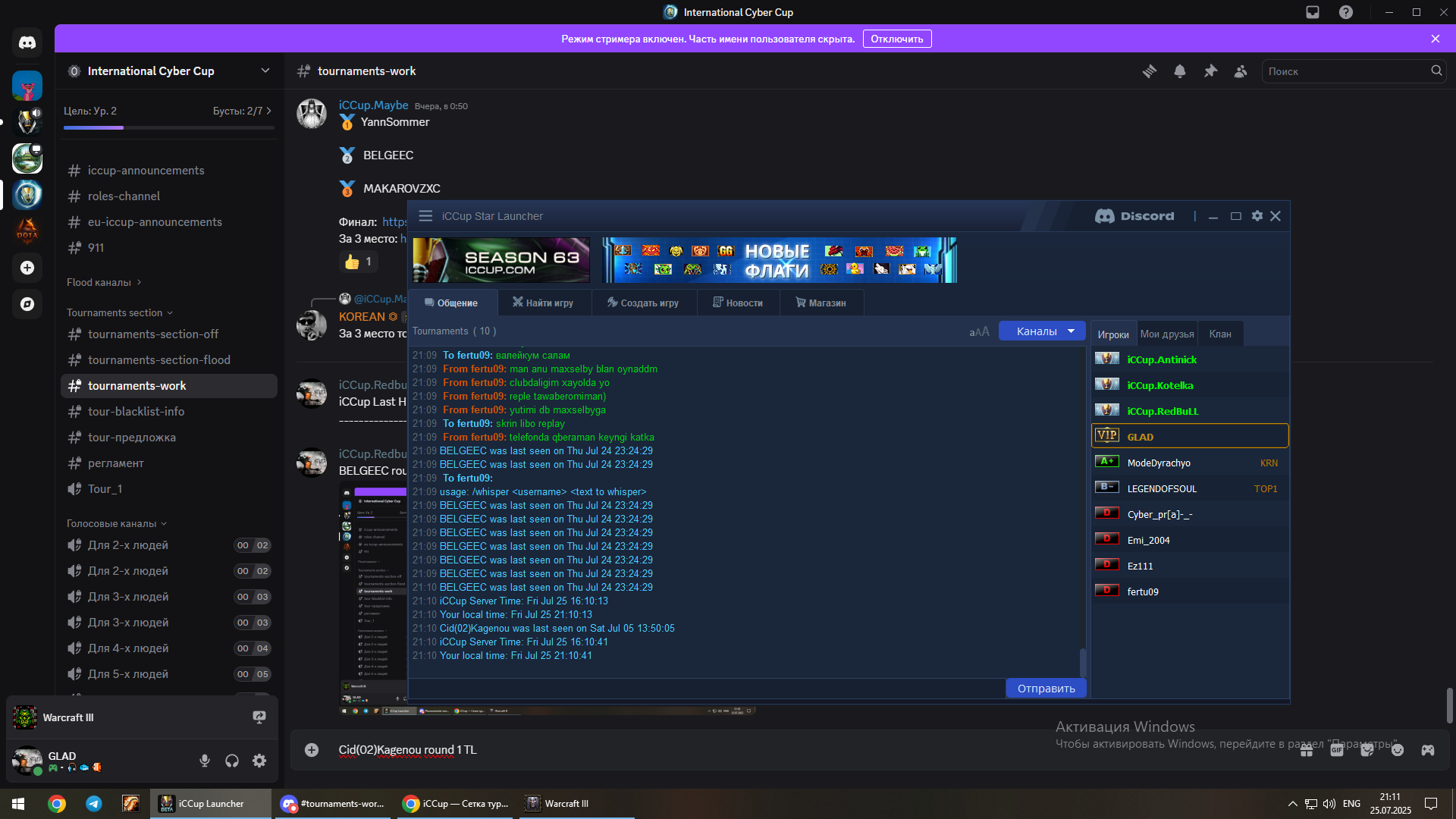This screenshot has width=1456, height=819.
Task: Open server boosts Бусты 2/7 chevron
Action: [268, 111]
